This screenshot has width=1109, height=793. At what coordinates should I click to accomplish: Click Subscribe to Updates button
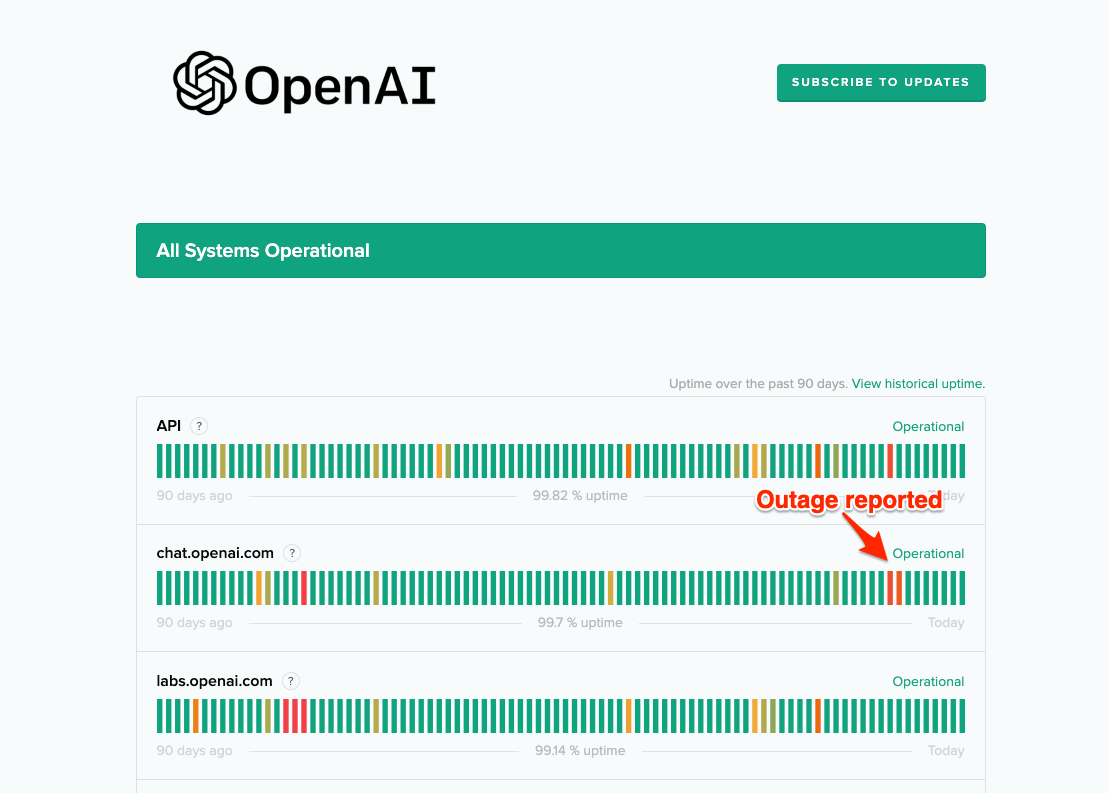[881, 83]
